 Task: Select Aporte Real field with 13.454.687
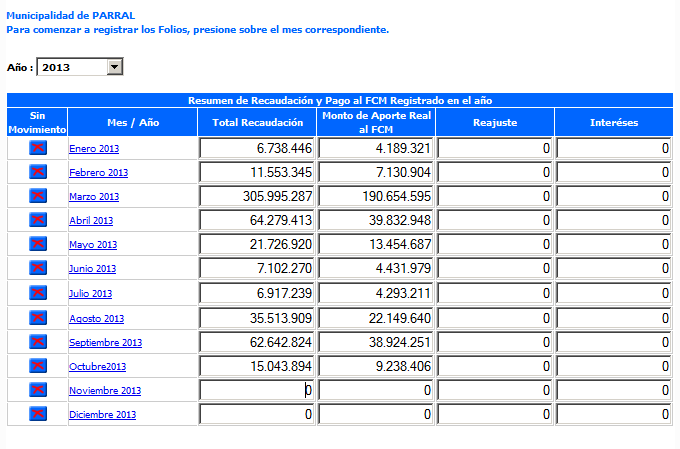376,244
